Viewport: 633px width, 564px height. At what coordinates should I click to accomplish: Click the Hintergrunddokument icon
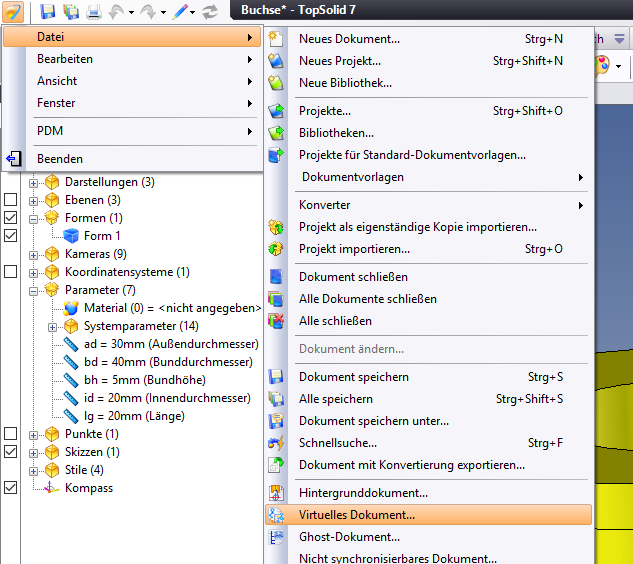[276, 493]
